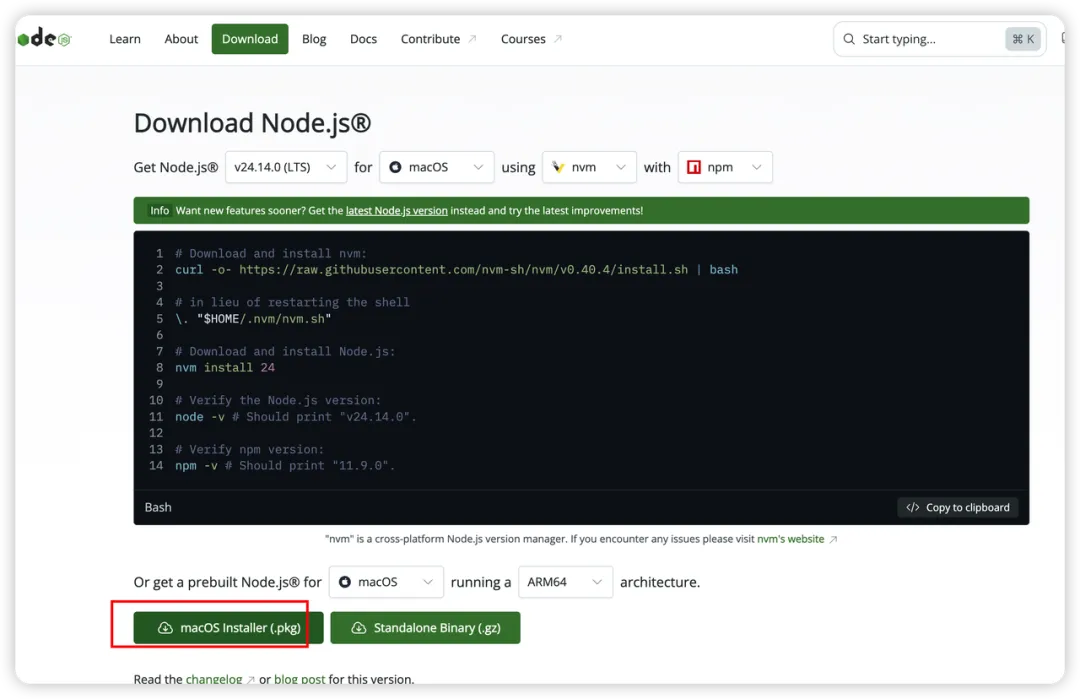Click the download icon in Standalone Binary button
The width and height of the screenshot is (1080, 699).
tap(359, 628)
